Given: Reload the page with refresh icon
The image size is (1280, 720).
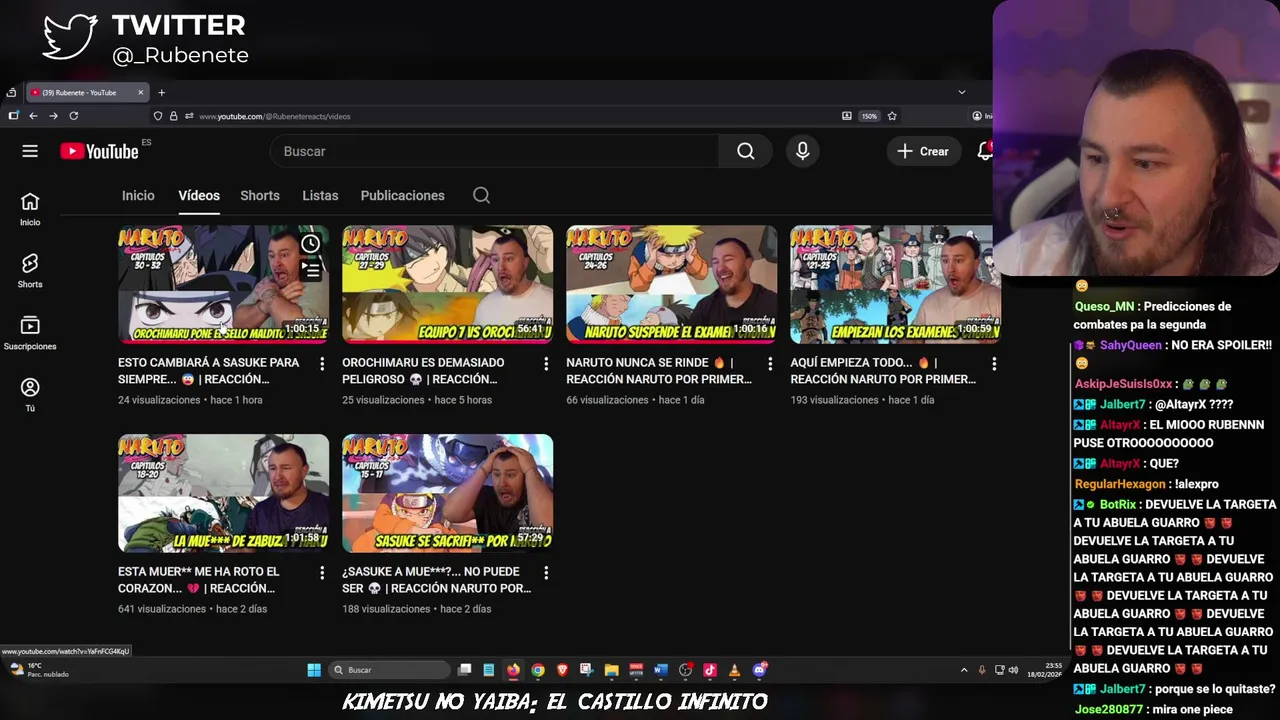Looking at the screenshot, I should [73, 116].
